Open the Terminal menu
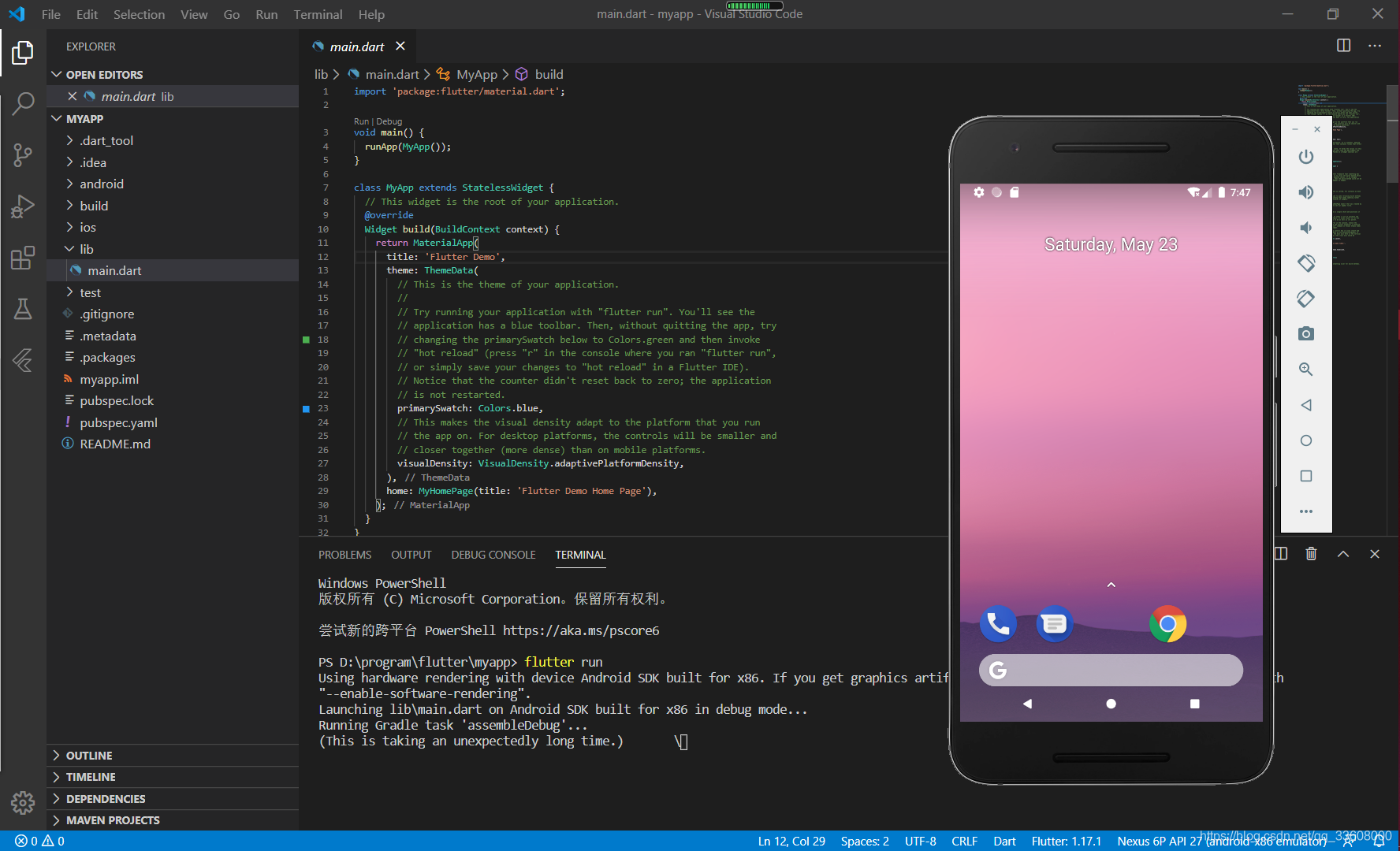 [318, 14]
